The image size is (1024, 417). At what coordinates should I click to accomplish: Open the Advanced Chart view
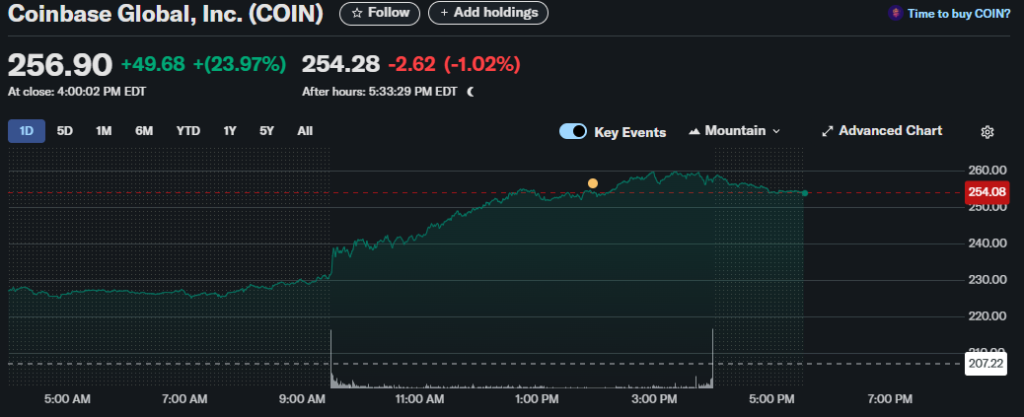tap(882, 131)
